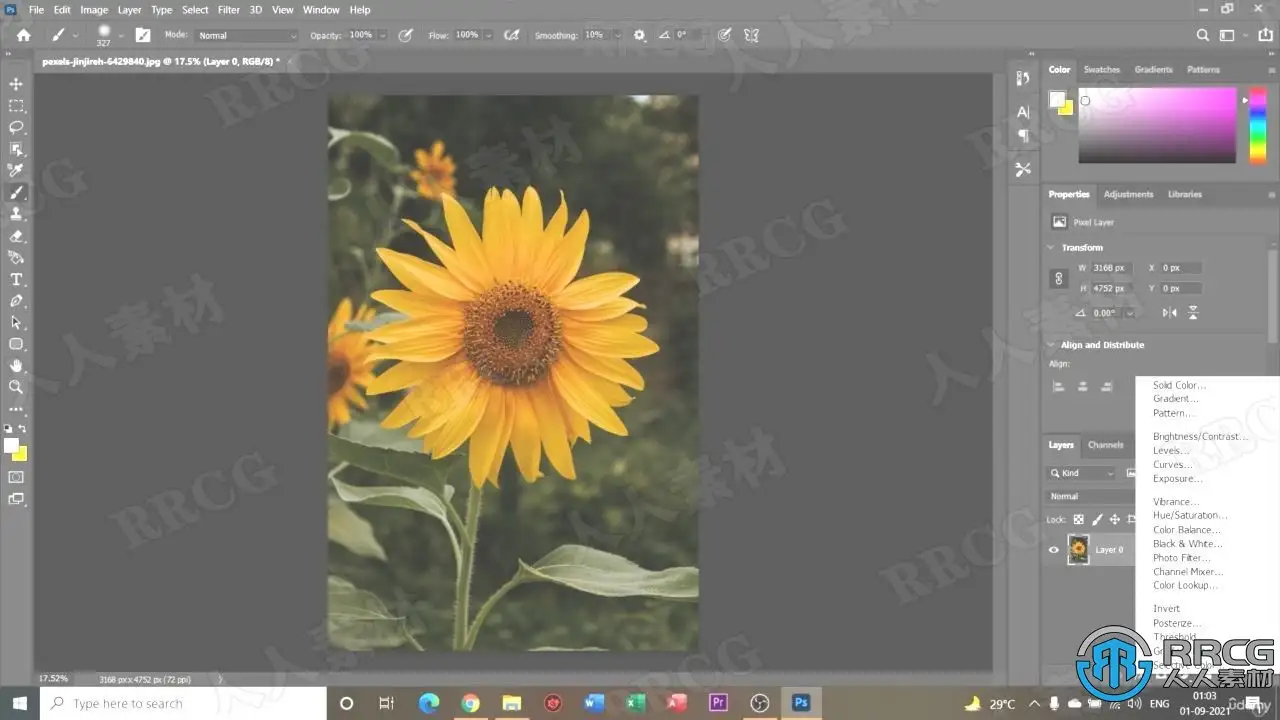Image resolution: width=1280 pixels, height=720 pixels.
Task: Click the flip horizontal icon in Transform
Action: 1169,313
